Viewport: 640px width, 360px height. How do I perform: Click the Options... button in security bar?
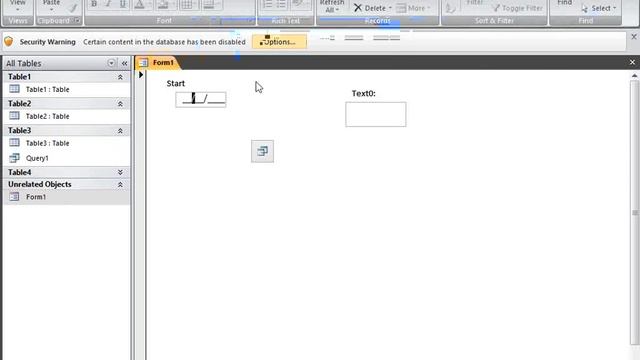tap(279, 41)
